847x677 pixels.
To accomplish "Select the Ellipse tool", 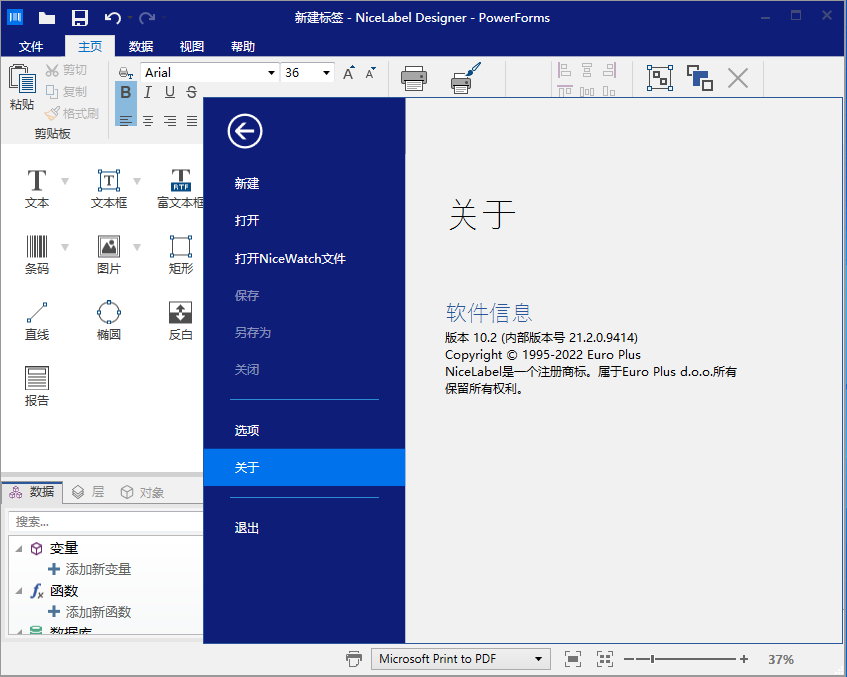I will 109,321.
